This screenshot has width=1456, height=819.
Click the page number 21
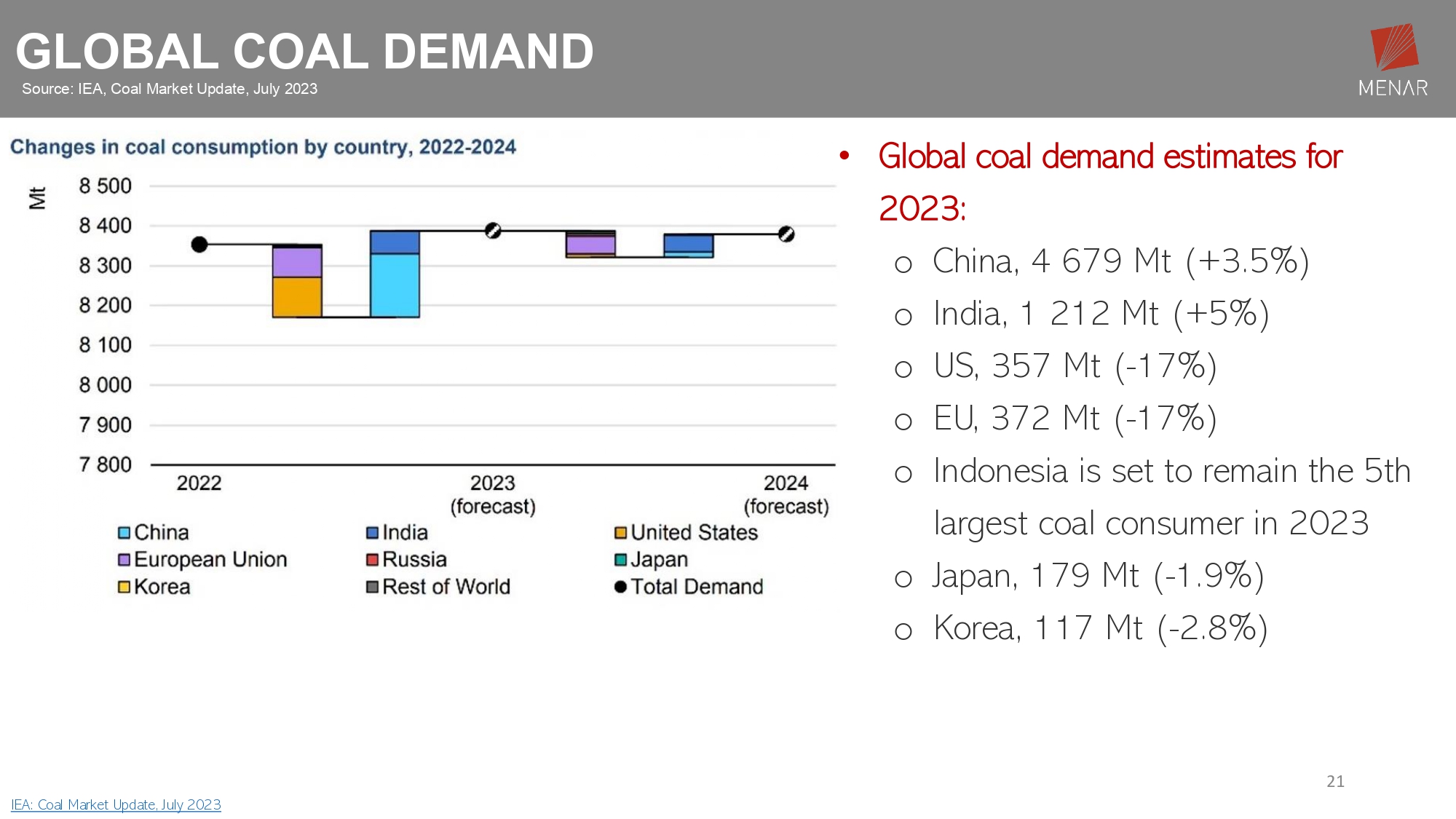tap(1335, 781)
